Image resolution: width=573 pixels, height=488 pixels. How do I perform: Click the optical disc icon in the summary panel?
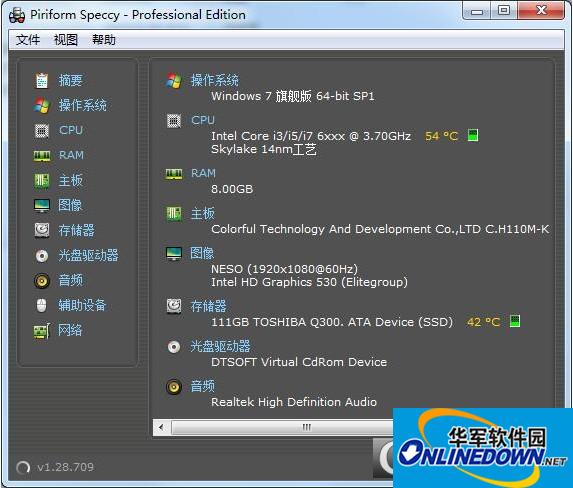pos(174,347)
